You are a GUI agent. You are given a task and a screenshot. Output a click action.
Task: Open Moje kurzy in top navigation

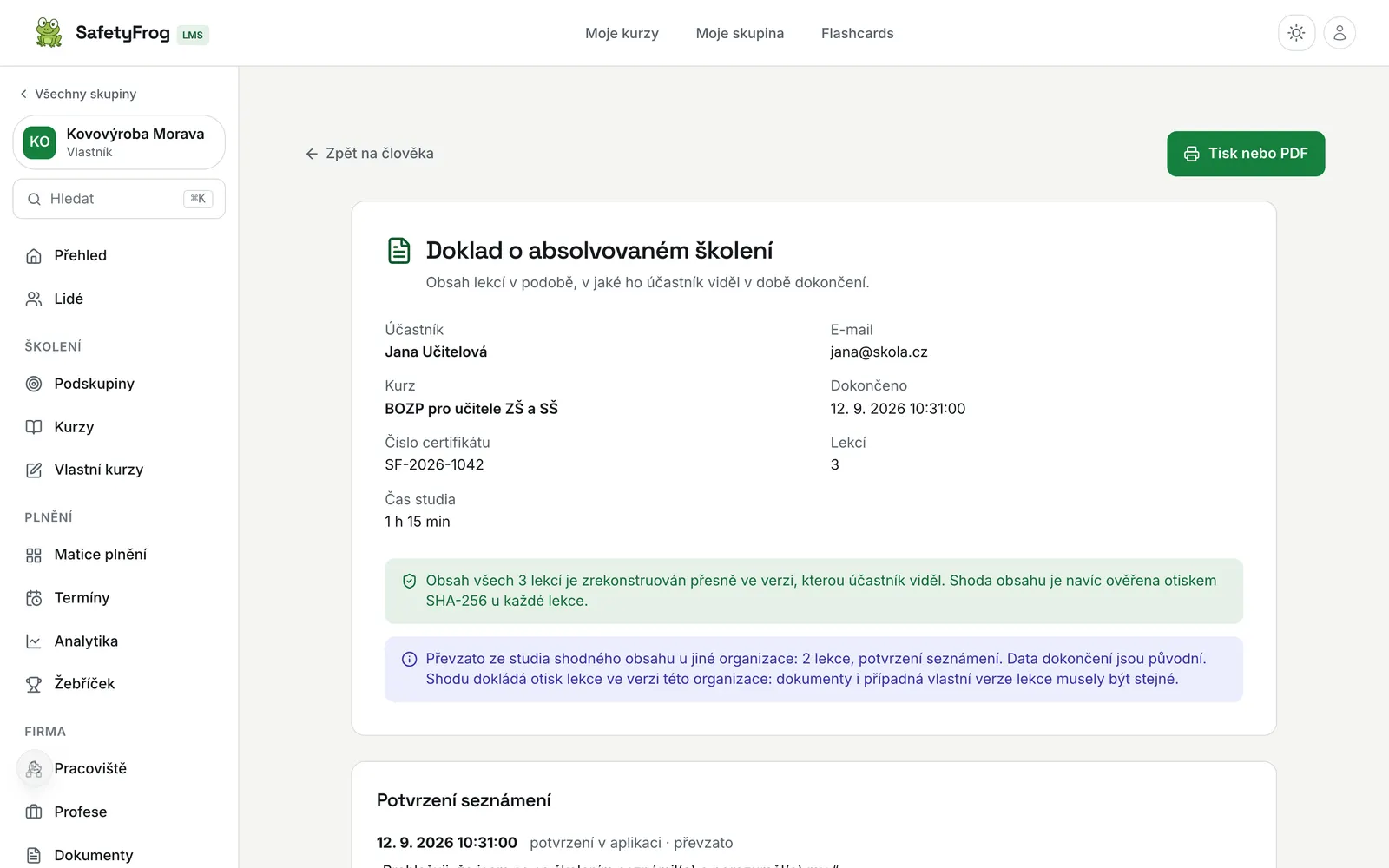pos(622,33)
